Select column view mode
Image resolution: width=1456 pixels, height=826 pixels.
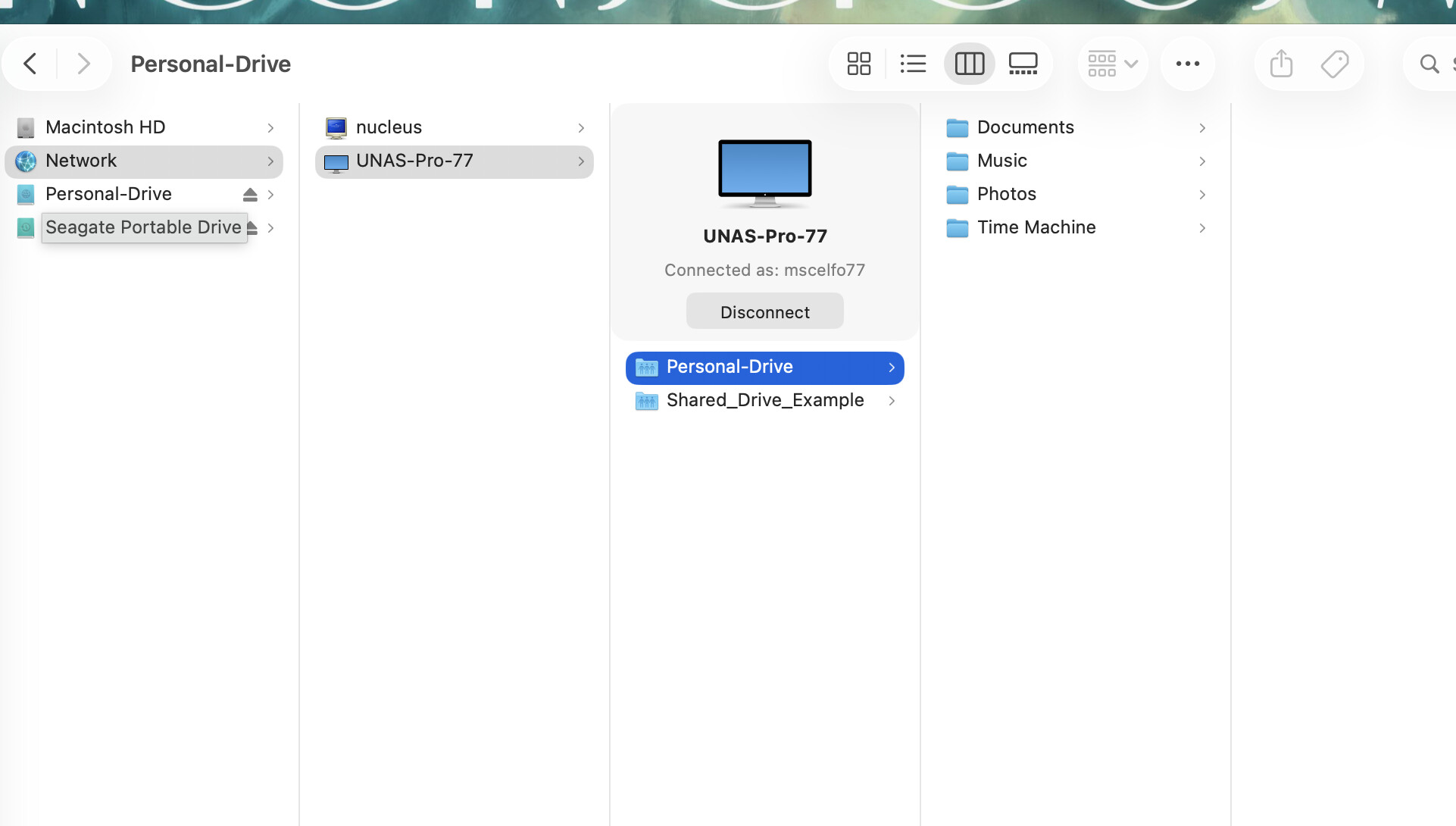point(969,64)
